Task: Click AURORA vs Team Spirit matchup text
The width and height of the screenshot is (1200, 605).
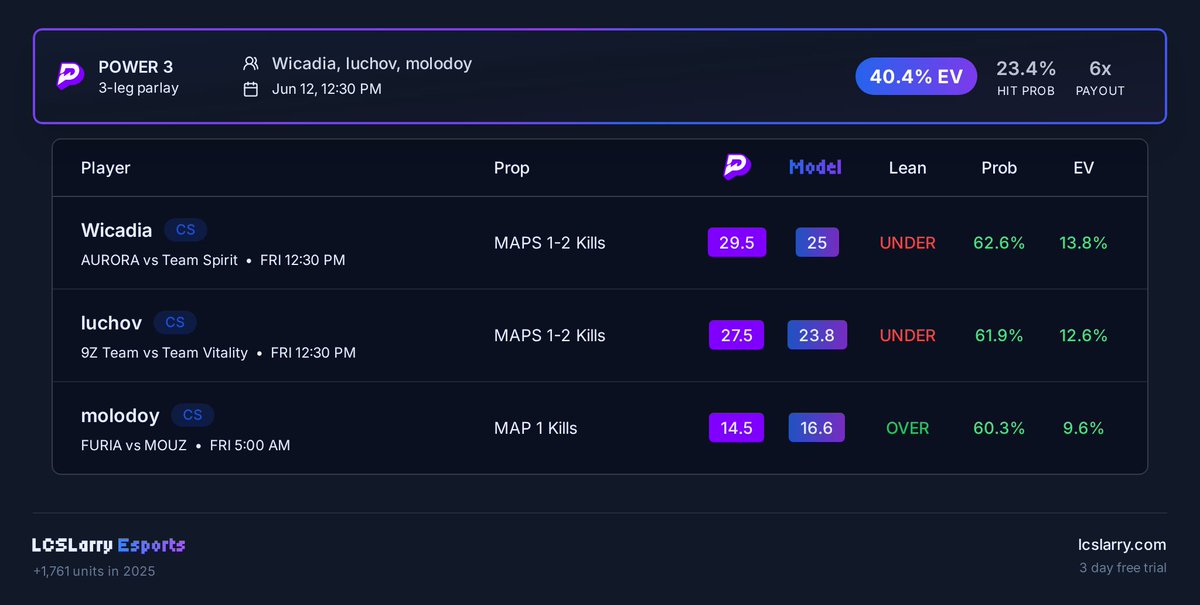Action: (159, 260)
